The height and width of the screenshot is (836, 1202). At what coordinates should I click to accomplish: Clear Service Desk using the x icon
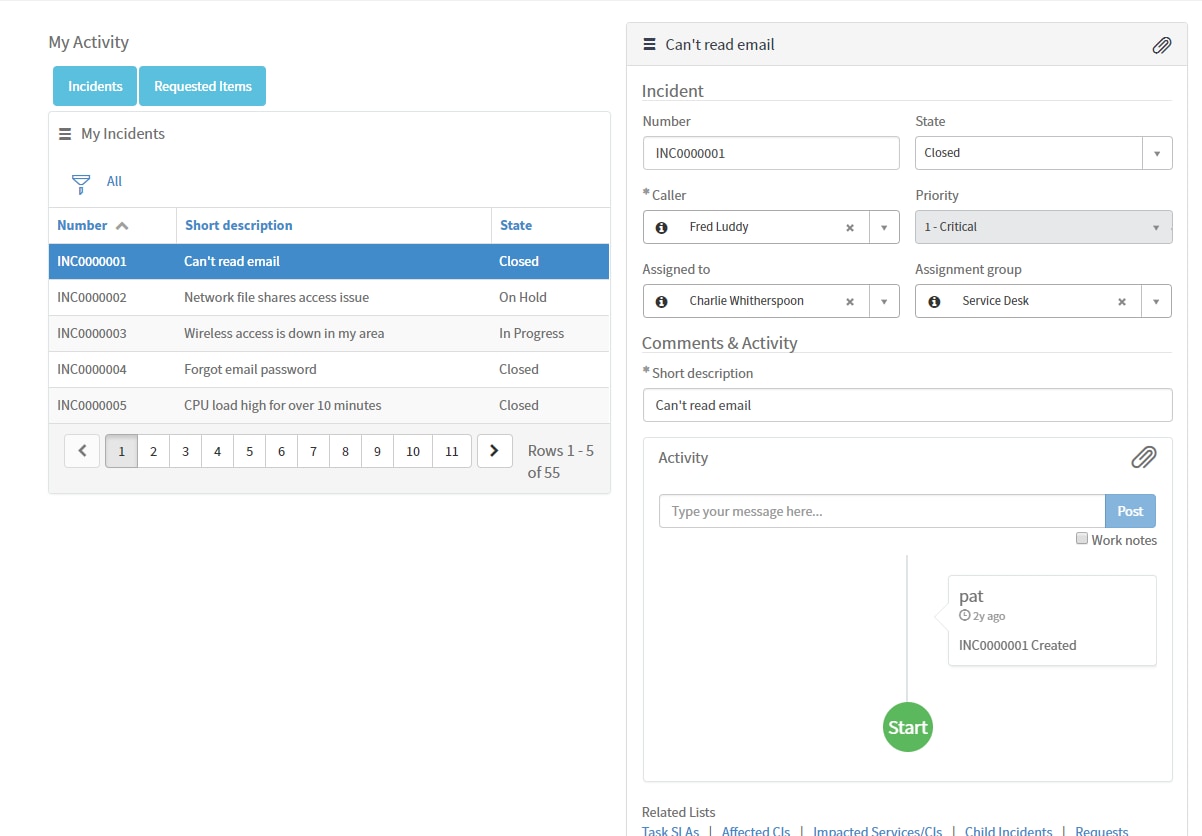pos(1121,301)
